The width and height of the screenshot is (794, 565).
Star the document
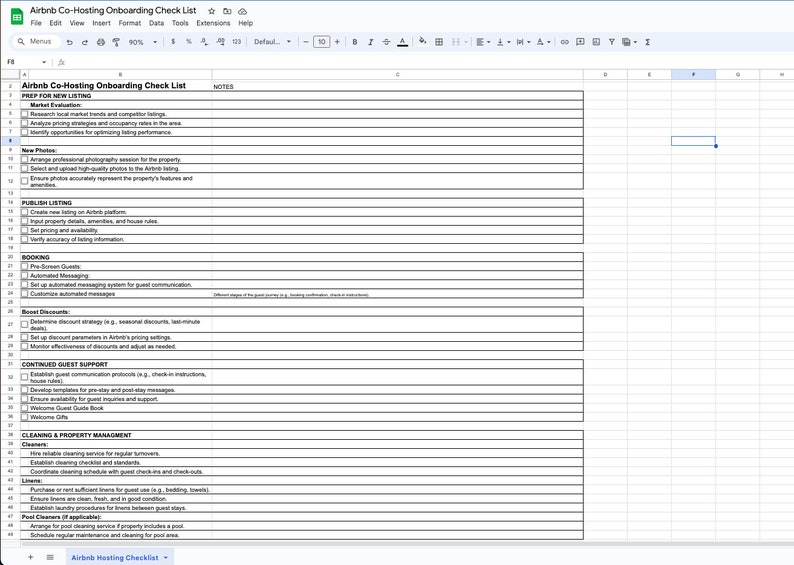(212, 11)
